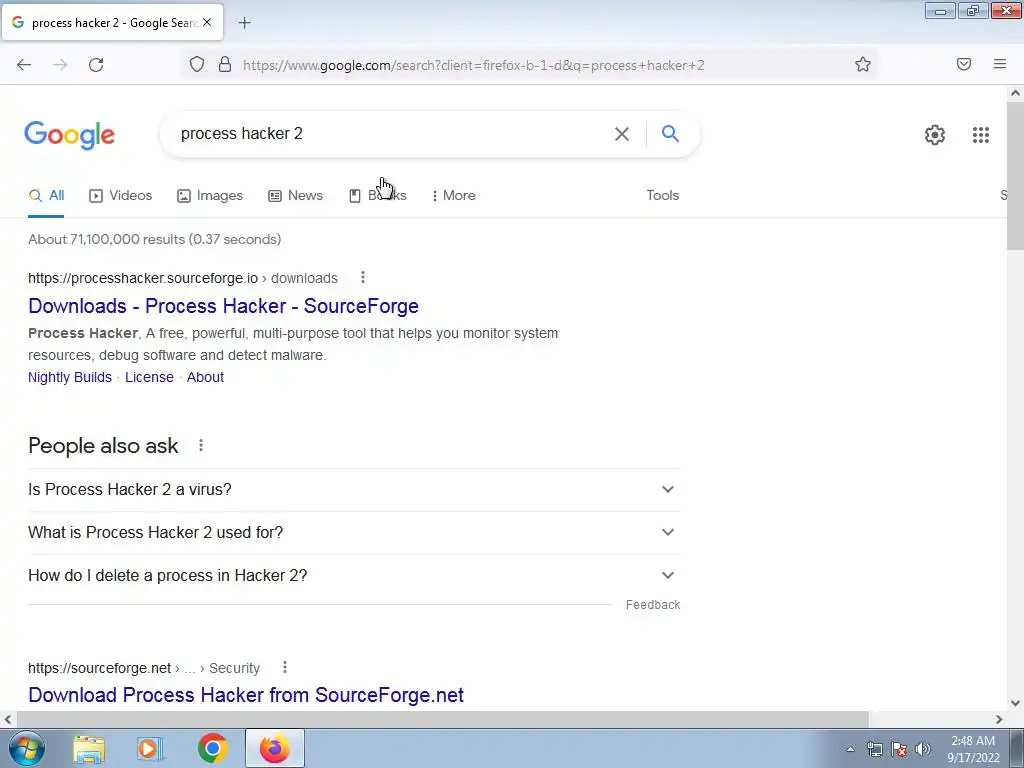The height and width of the screenshot is (768, 1024).
Task: Click the horizontal scrollbar right arrow
Action: coord(999,720)
